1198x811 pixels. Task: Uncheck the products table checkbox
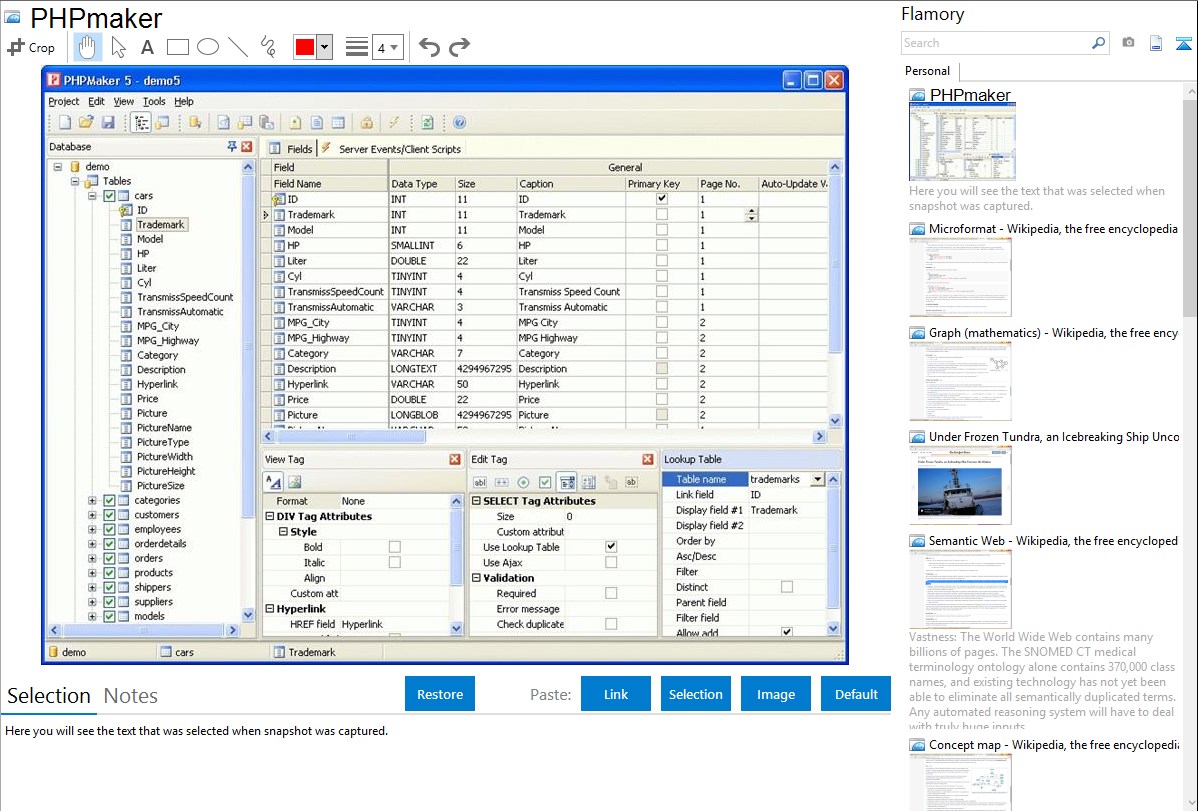109,573
